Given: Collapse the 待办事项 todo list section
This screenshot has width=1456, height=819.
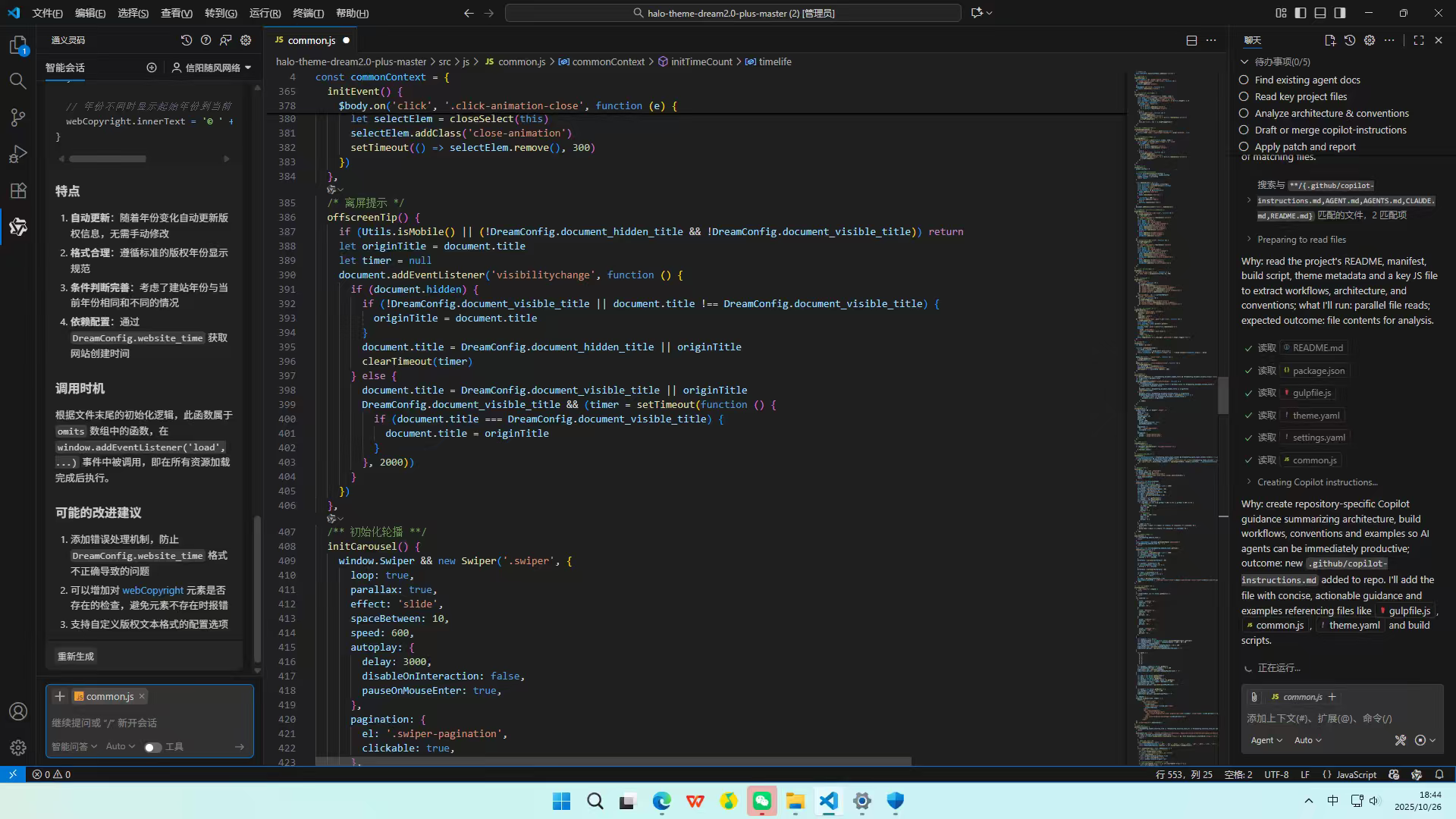Looking at the screenshot, I should (1244, 61).
